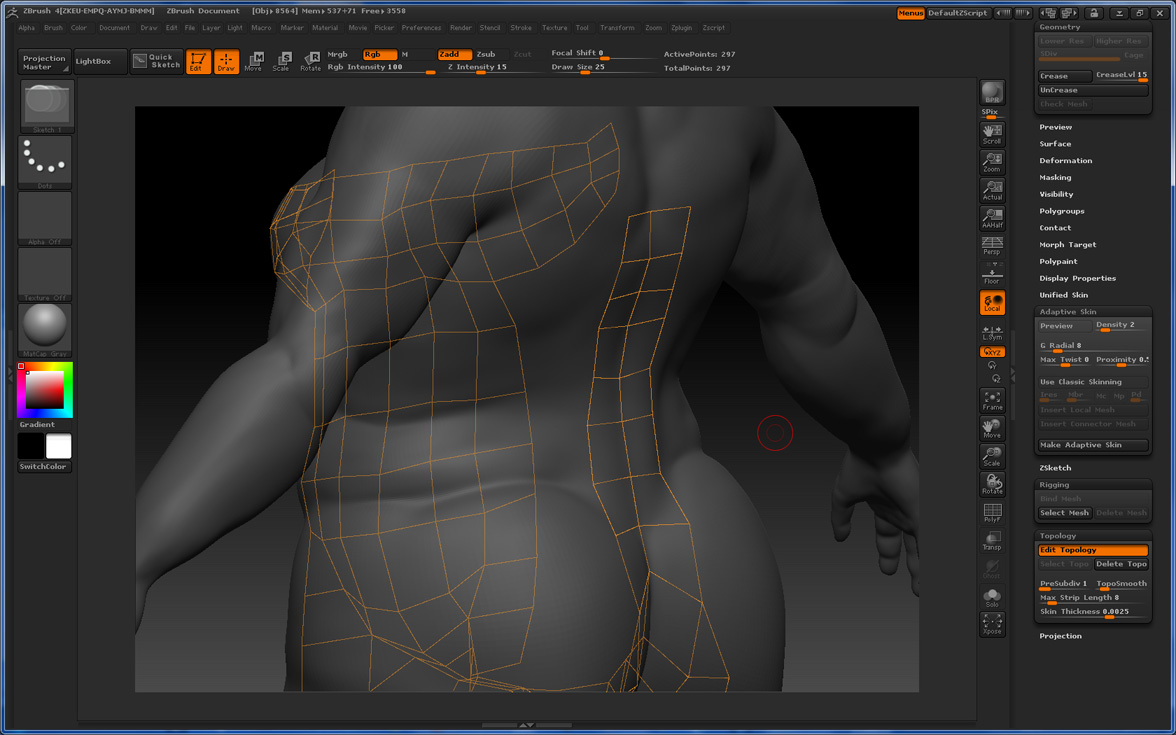Click the Select Mesh button

1064,513
